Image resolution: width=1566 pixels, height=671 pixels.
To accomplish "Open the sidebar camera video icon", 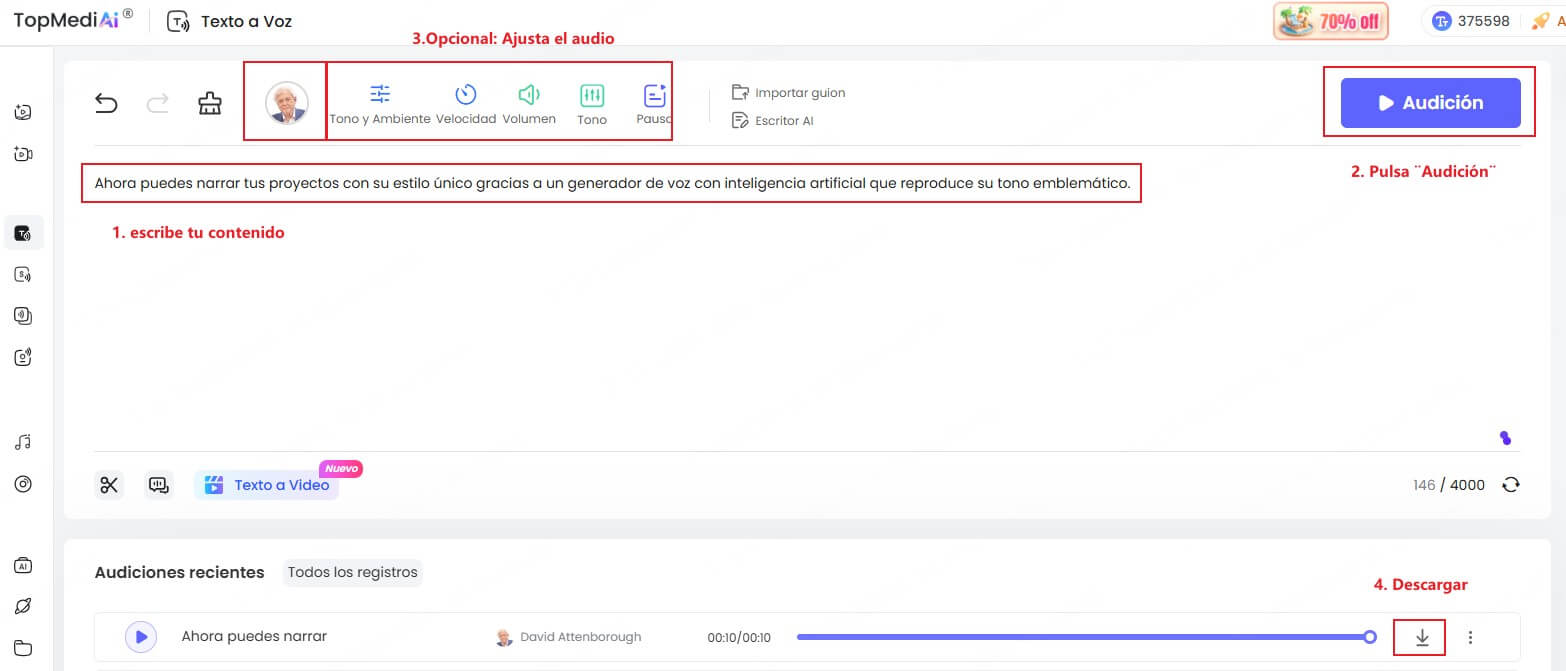I will tap(23, 154).
